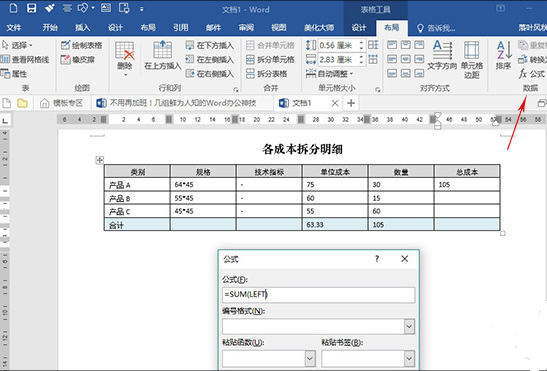Close the 文档1 document tab
547x371 pixels.
pos(335,103)
